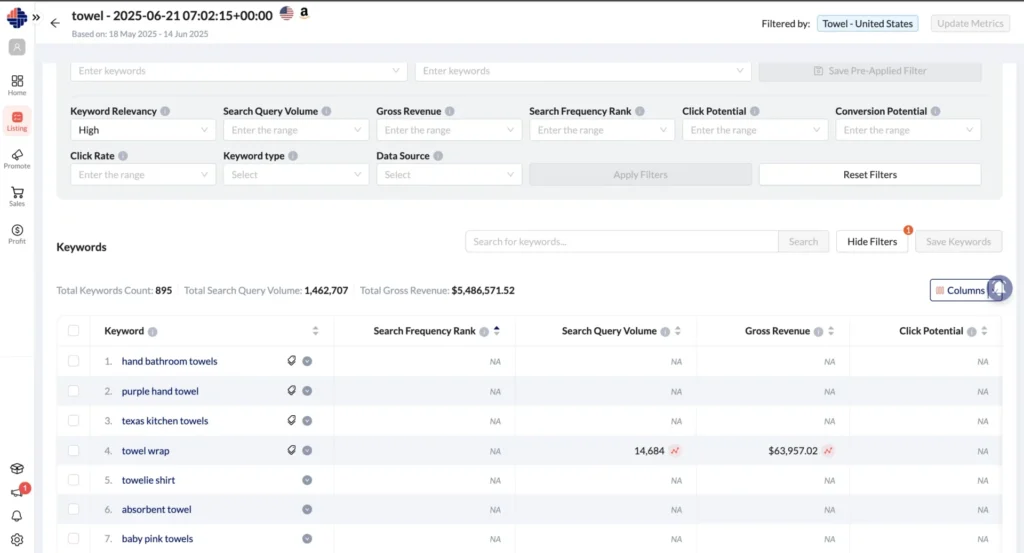The width and height of the screenshot is (1024, 553).
Task: Sort by Keyword column header
Action: tap(315, 331)
